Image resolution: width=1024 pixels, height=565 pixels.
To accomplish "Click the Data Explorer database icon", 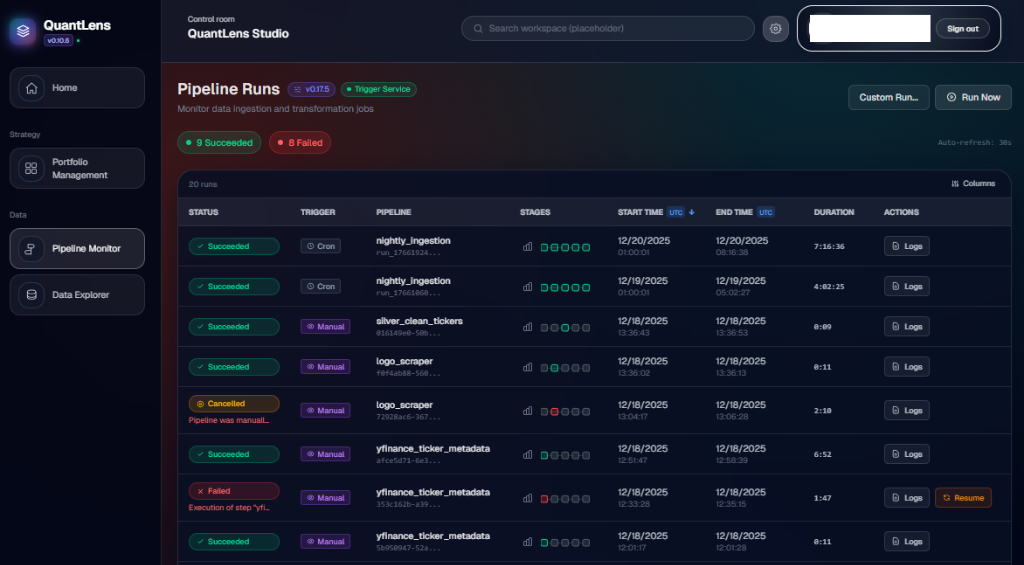I will [32, 295].
